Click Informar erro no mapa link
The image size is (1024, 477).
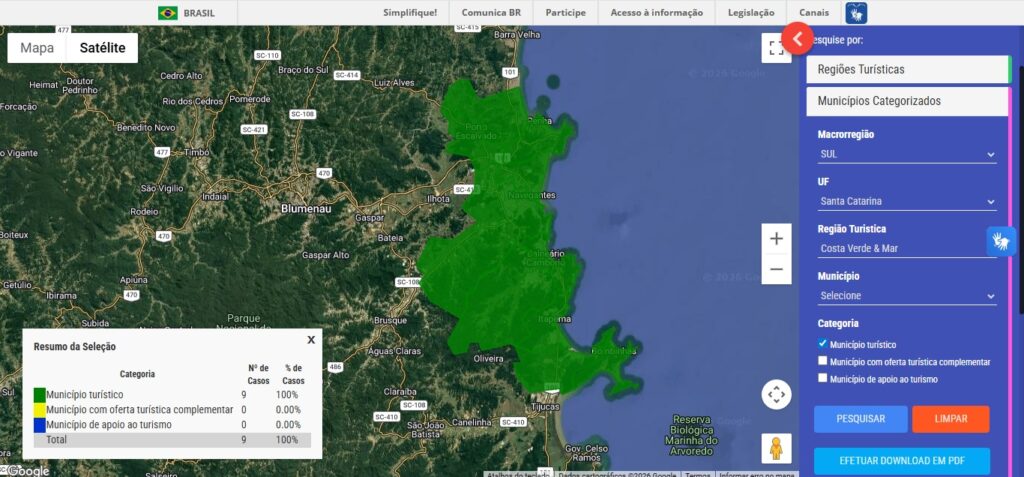[x=757, y=474]
